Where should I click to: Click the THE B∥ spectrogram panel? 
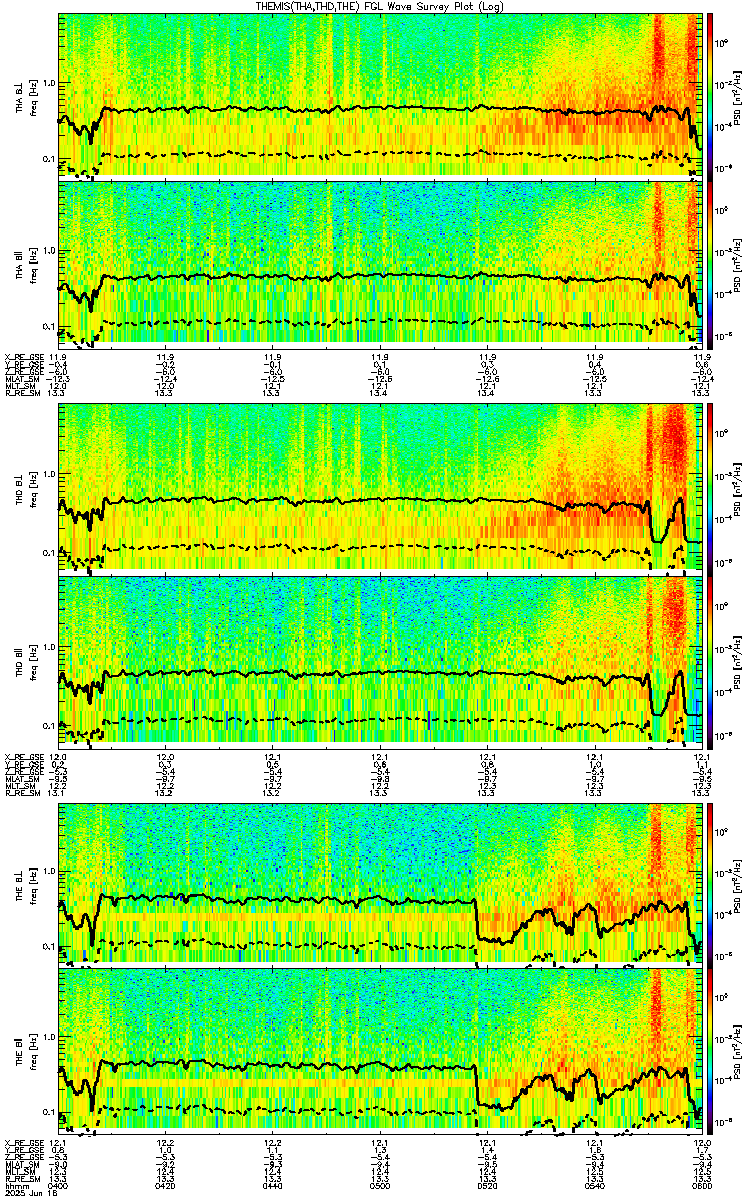(x=380, y=1049)
